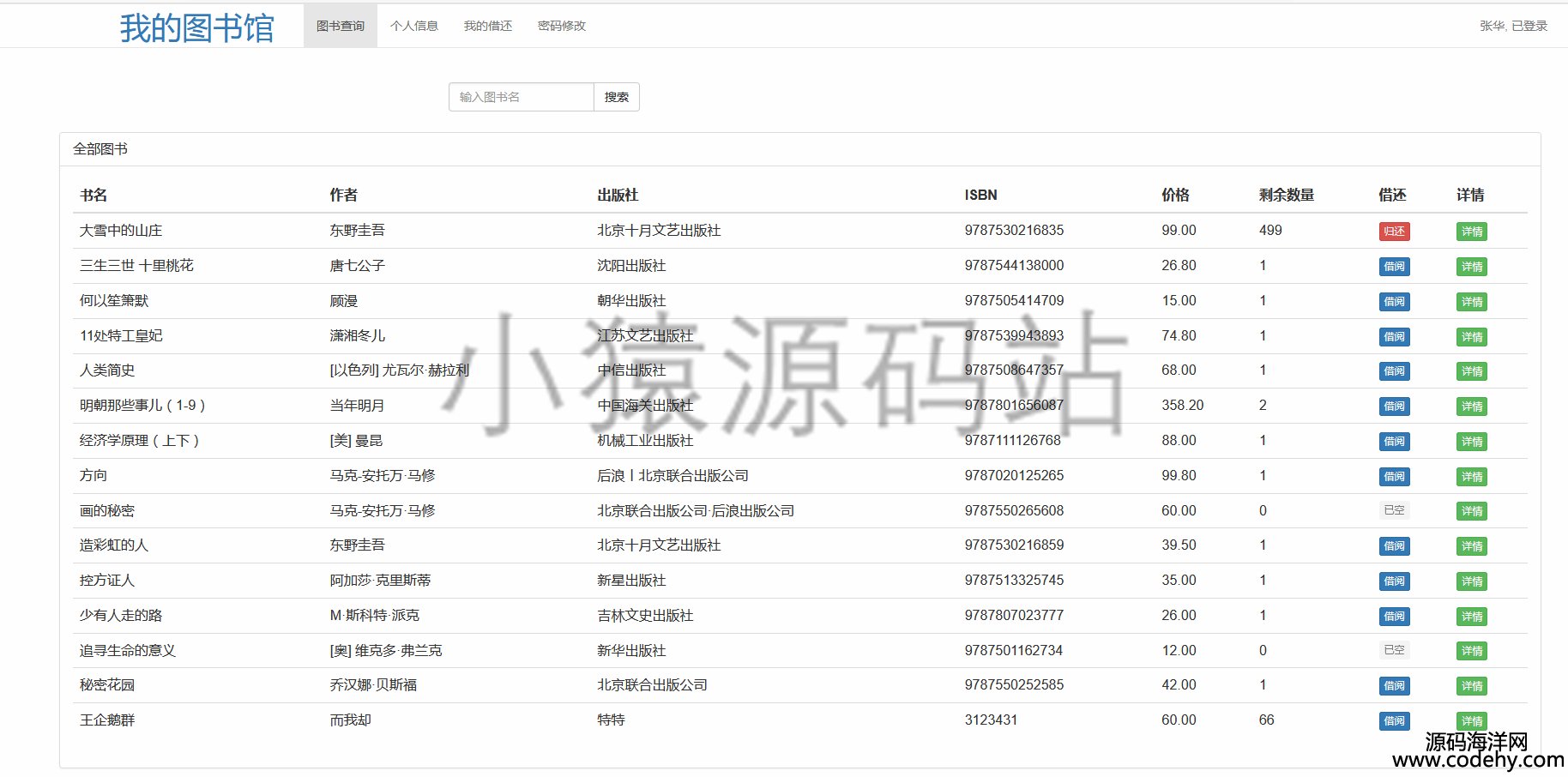Image resolution: width=1568 pixels, height=777 pixels.
Task: Open the 图书查询 tab
Action: coord(341,26)
